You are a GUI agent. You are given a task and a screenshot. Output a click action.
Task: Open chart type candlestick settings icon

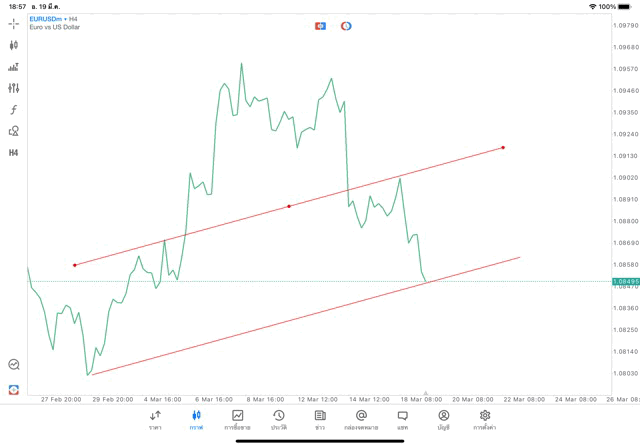tap(14, 45)
